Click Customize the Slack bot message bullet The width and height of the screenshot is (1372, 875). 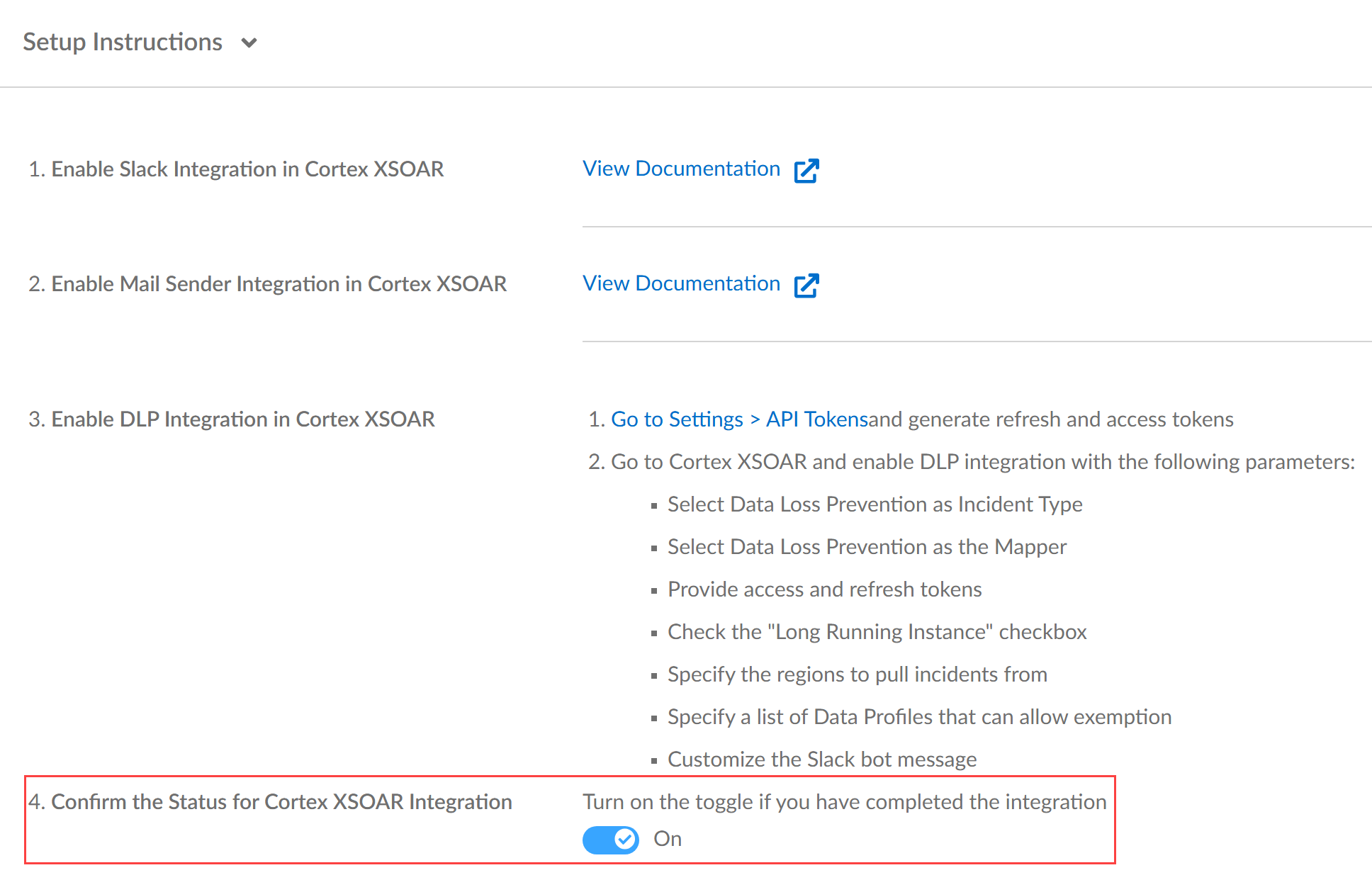coord(822,760)
